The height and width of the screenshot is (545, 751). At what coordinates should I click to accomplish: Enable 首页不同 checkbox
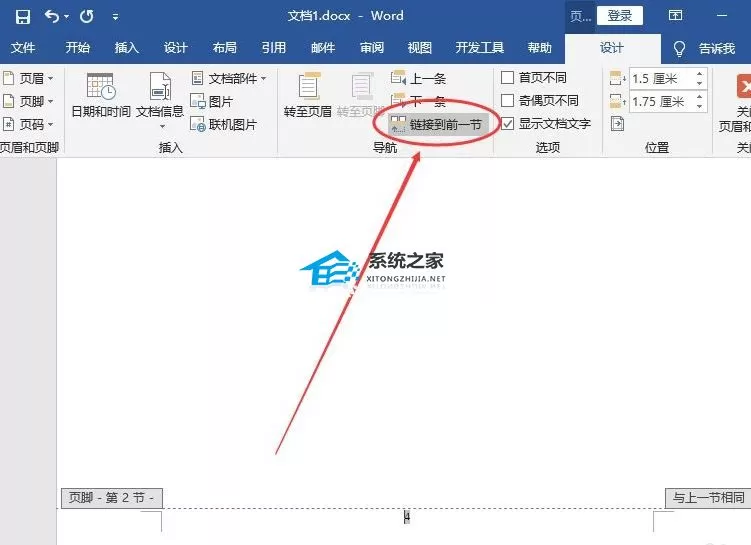tap(507, 78)
